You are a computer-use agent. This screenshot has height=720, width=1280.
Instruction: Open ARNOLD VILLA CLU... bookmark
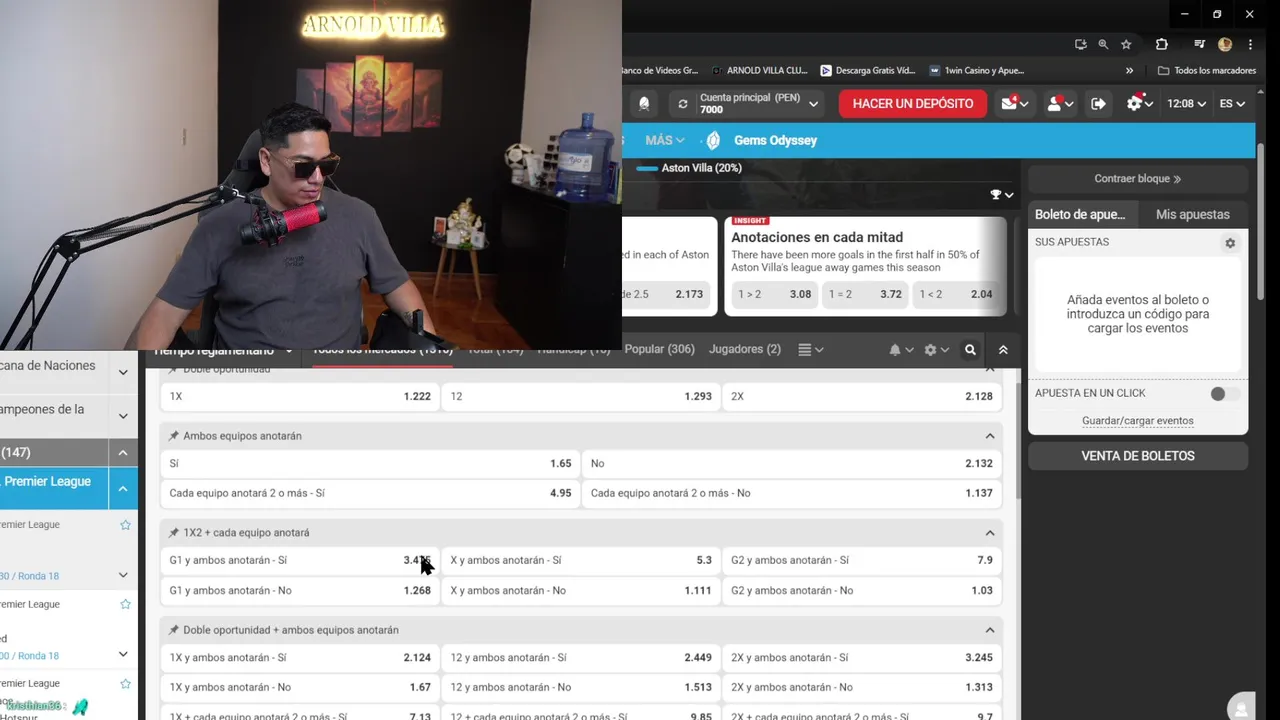[x=761, y=71]
